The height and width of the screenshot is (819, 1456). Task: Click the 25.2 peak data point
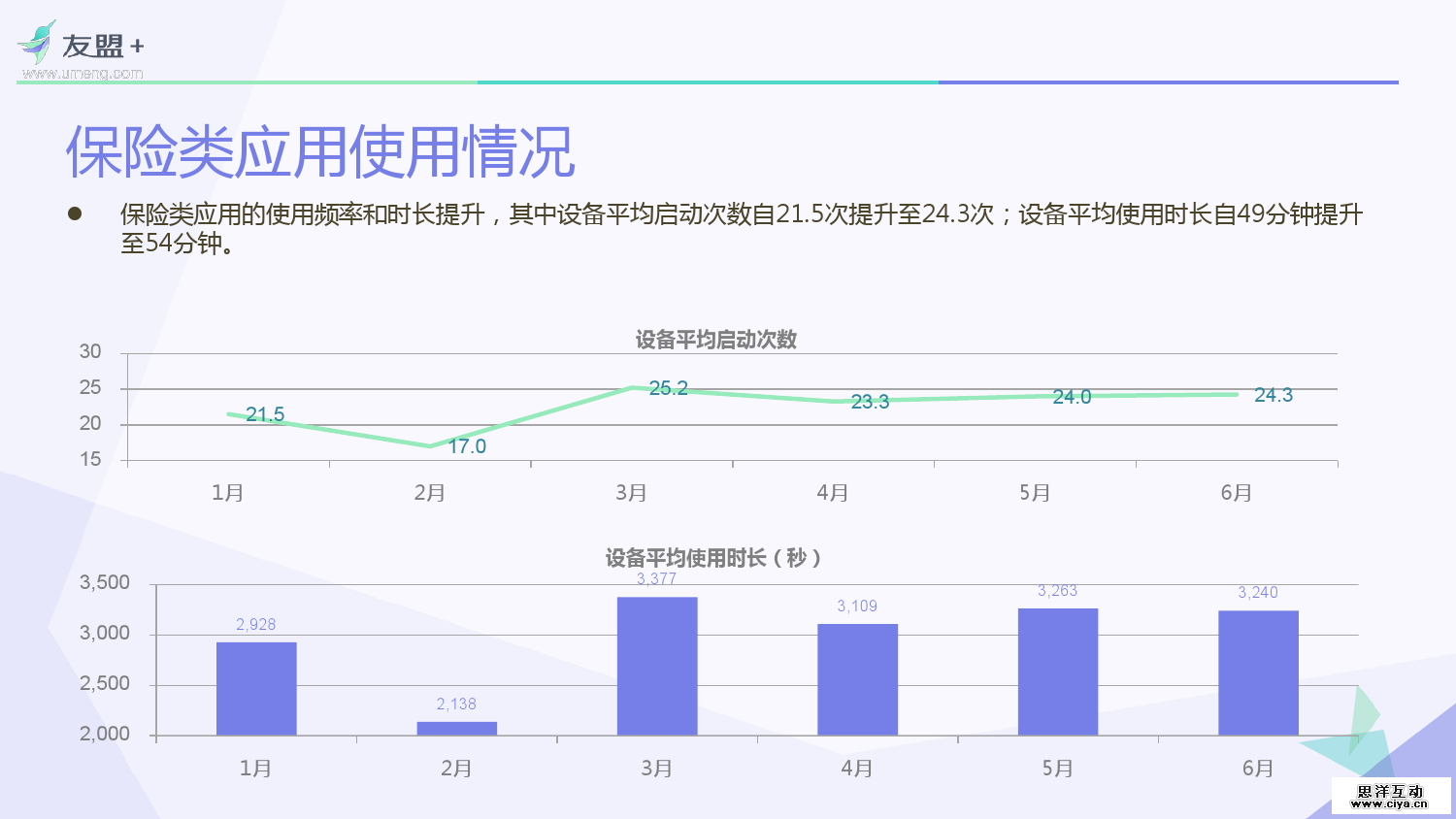[x=632, y=388]
